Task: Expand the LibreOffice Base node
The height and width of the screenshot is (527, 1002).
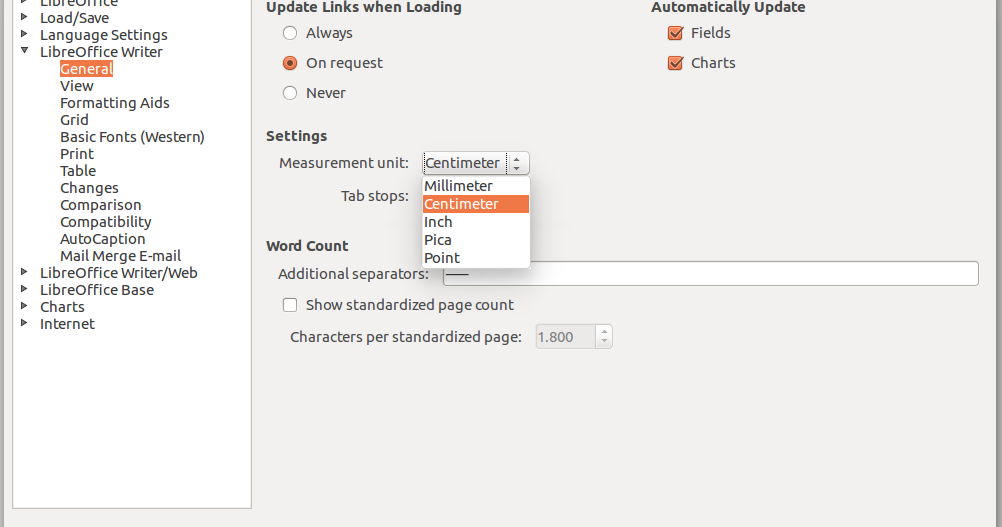Action: click(x=24, y=289)
